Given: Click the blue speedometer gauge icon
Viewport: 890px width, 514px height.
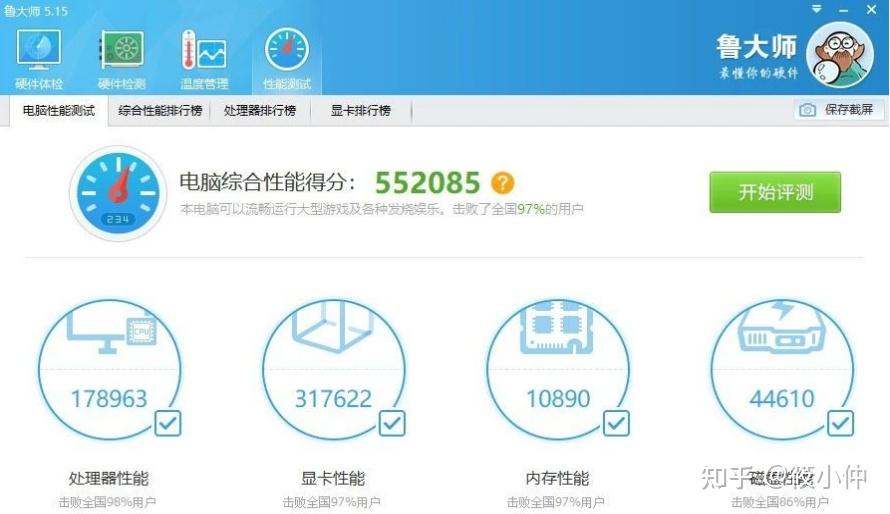Looking at the screenshot, I should click(118, 193).
